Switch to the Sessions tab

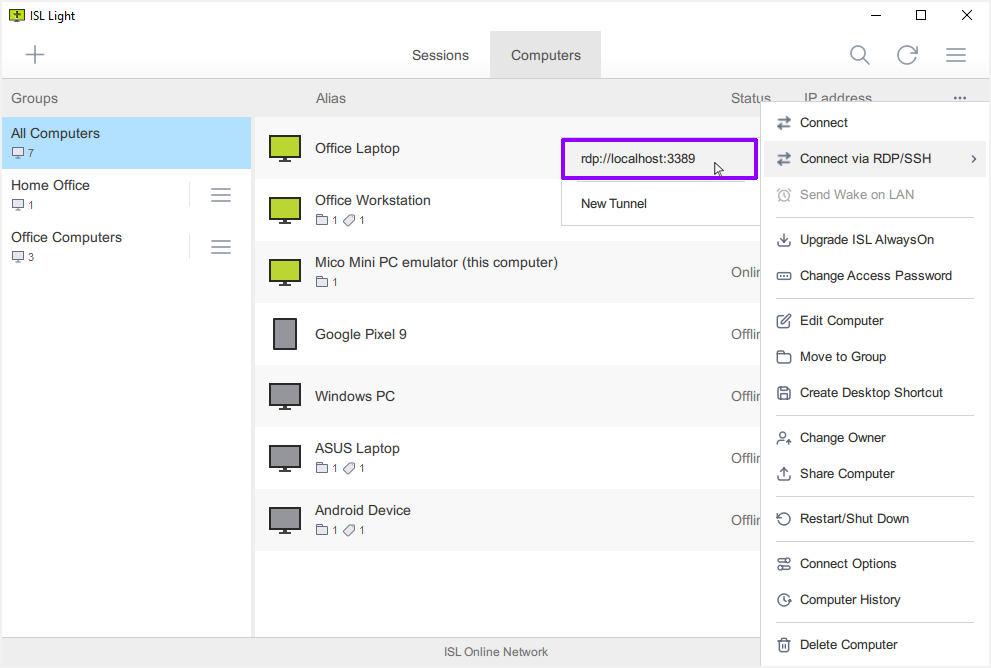coord(440,55)
